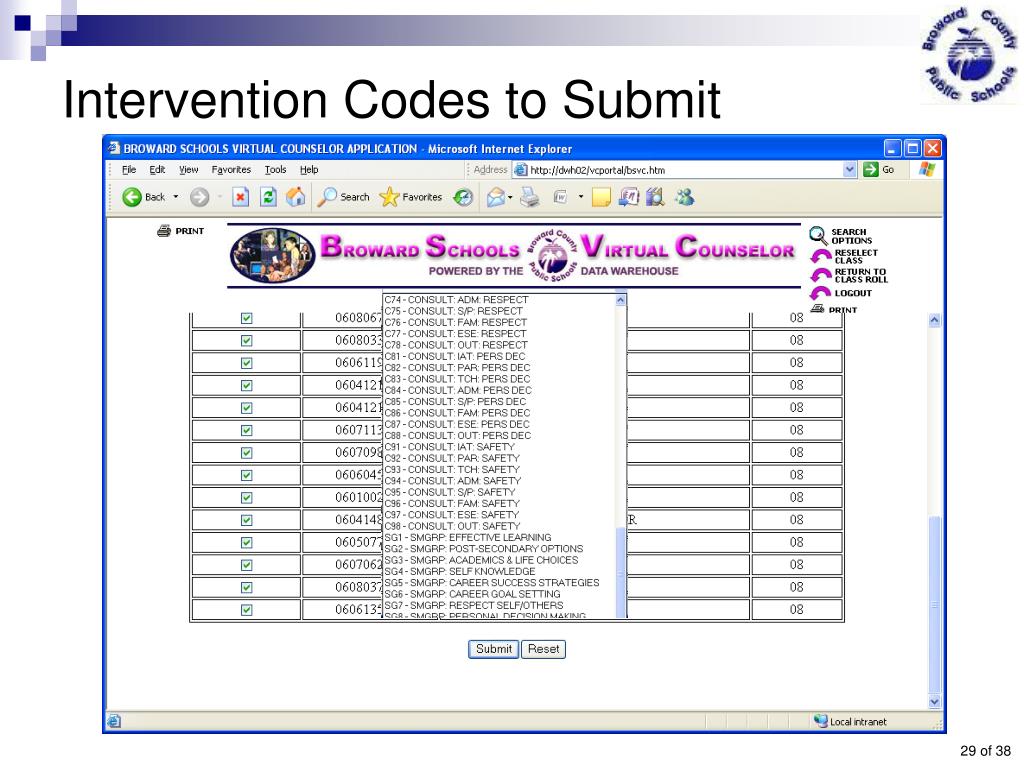The height and width of the screenshot is (768, 1024).
Task: Open the Help menu
Action: pyautogui.click(x=309, y=170)
